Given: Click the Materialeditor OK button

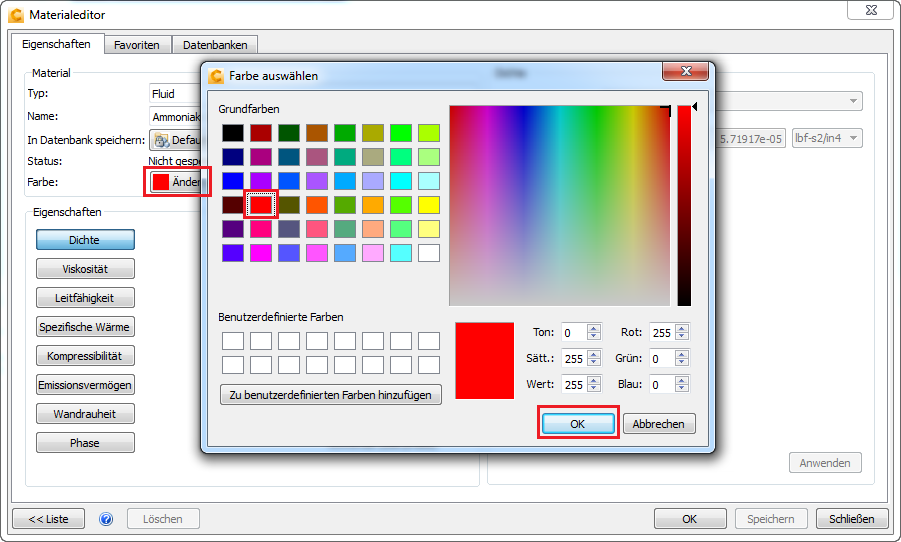Looking at the screenshot, I should [x=690, y=519].
